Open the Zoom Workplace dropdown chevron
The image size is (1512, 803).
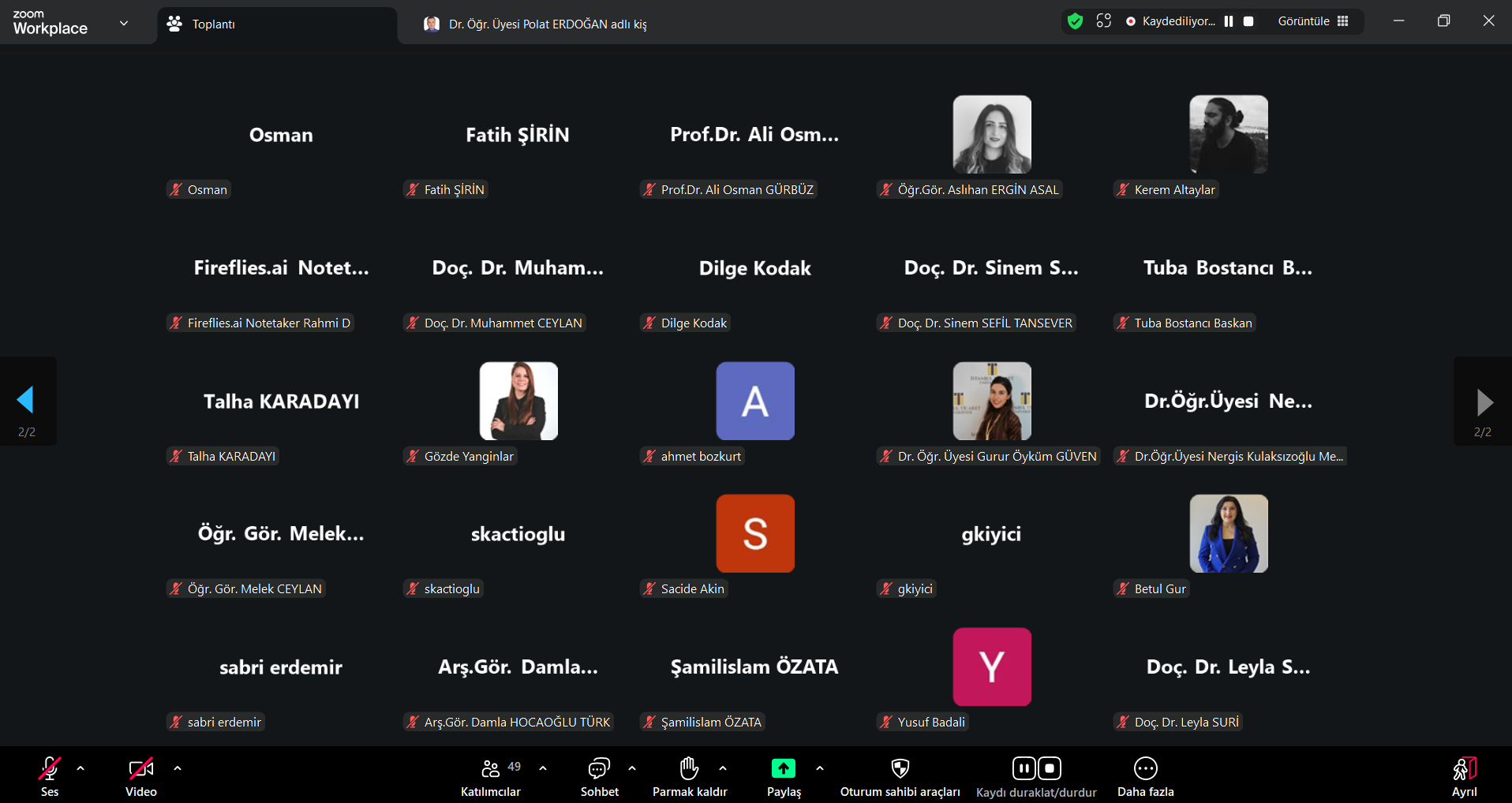[x=124, y=23]
